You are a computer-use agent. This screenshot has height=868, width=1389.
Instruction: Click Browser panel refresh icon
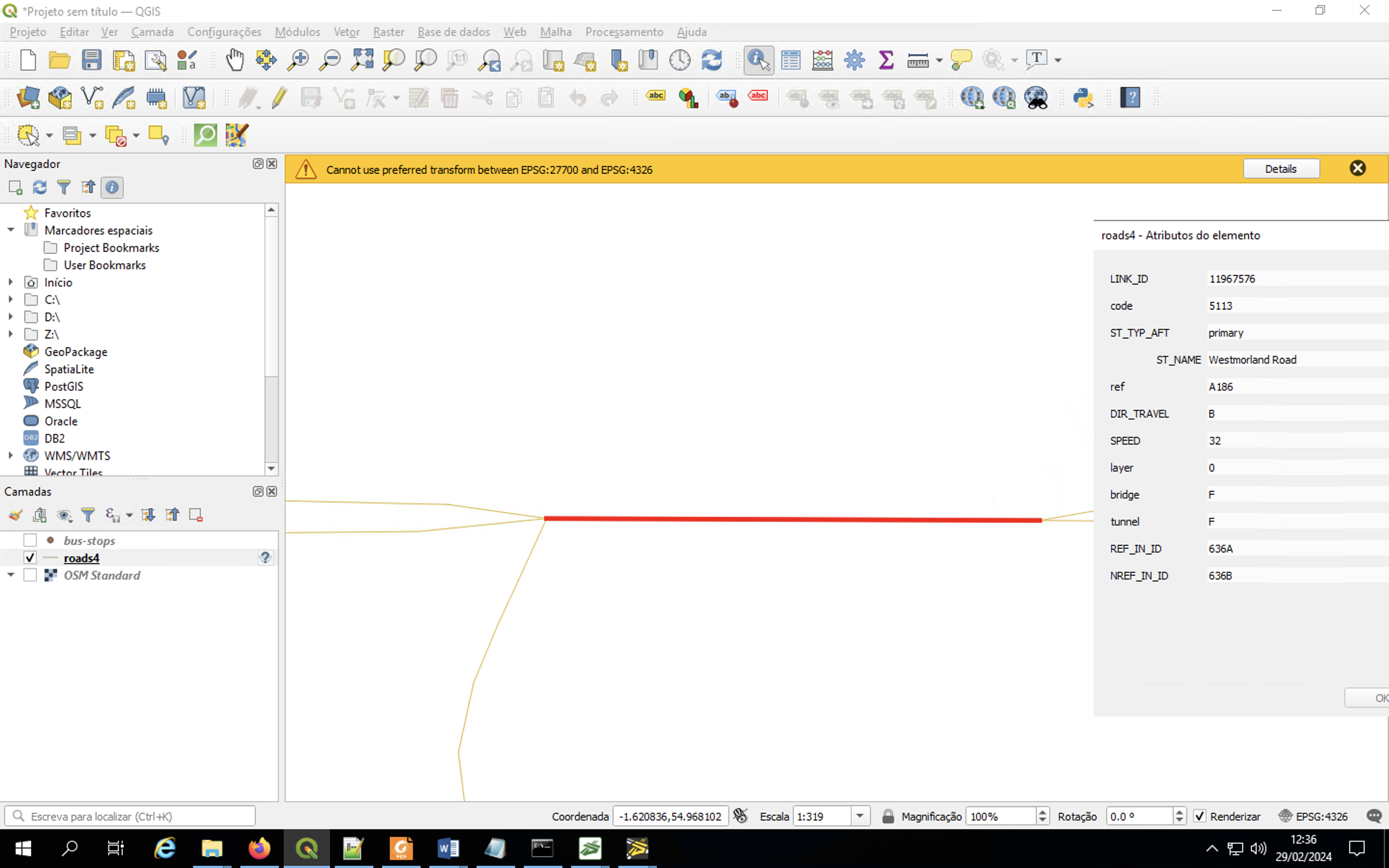click(40, 187)
